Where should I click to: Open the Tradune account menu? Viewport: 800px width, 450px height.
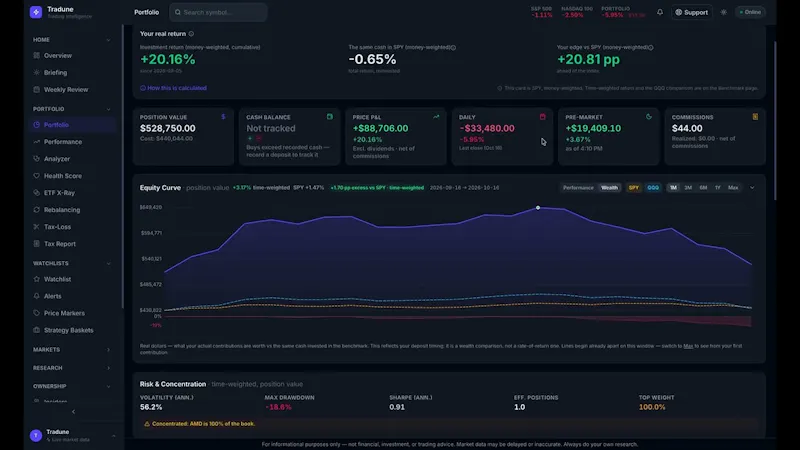pos(72,435)
